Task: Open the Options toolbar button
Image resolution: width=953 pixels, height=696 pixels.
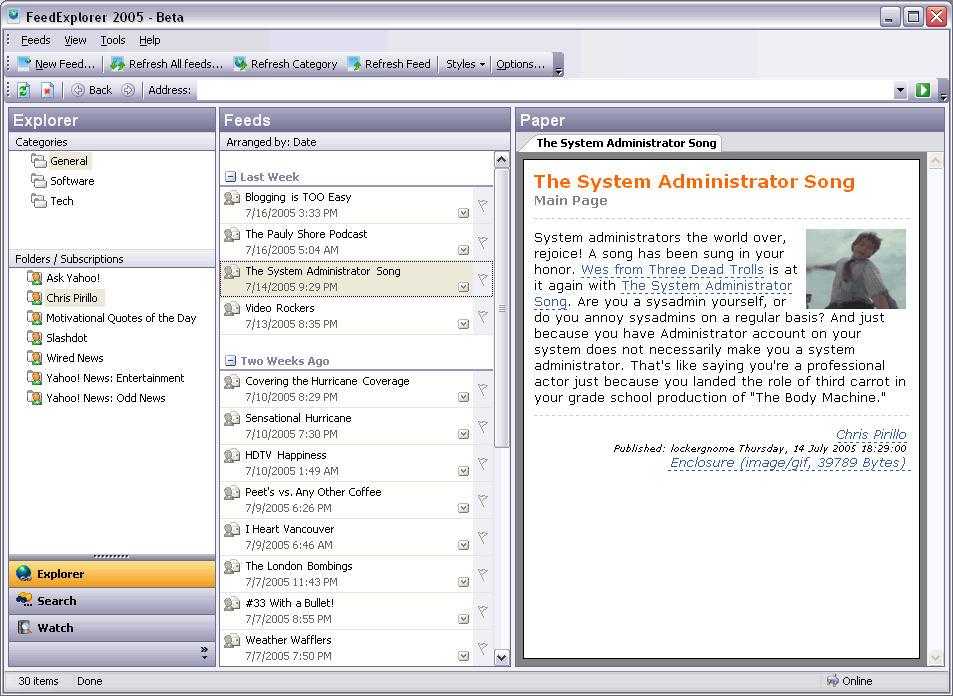Action: tap(520, 64)
